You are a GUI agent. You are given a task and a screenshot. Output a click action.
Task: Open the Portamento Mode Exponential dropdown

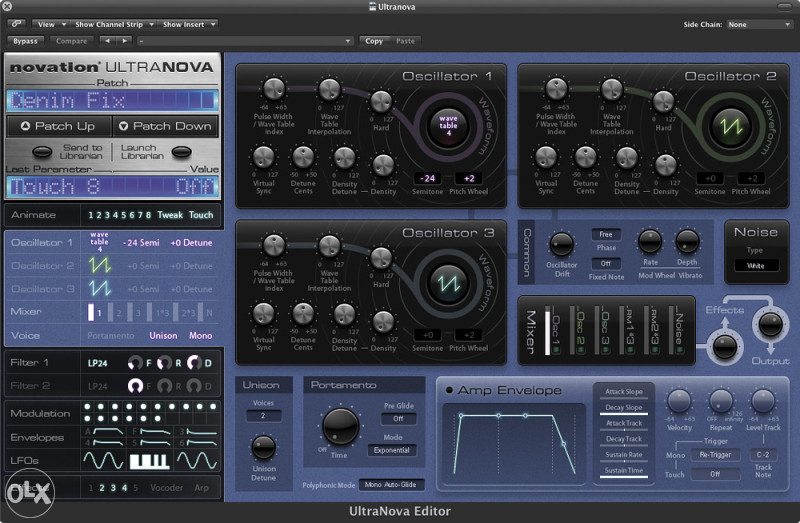pyautogui.click(x=392, y=450)
